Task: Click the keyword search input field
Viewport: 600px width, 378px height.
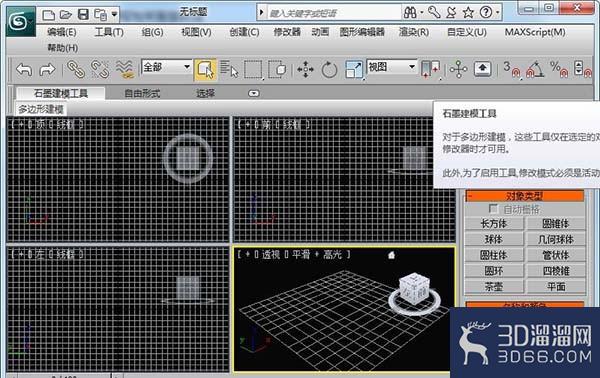Action: pyautogui.click(x=334, y=13)
